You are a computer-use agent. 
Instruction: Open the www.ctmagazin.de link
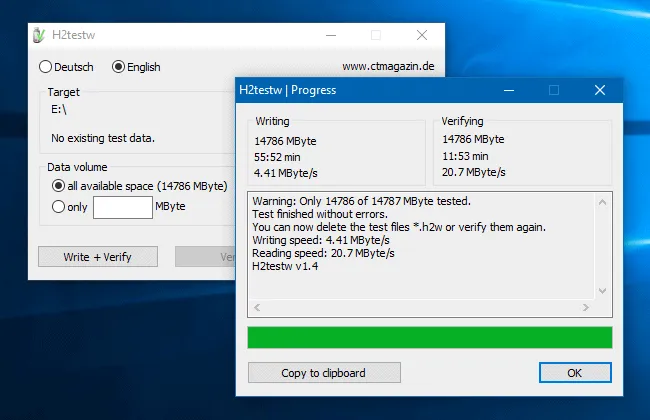[x=388, y=67]
